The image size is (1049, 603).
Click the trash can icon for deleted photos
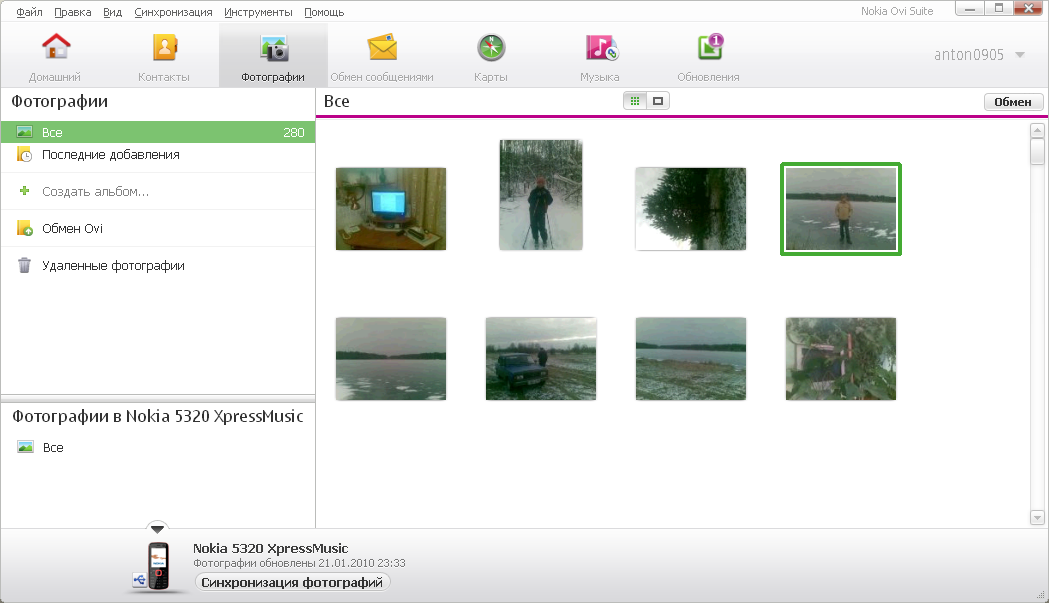point(24,266)
